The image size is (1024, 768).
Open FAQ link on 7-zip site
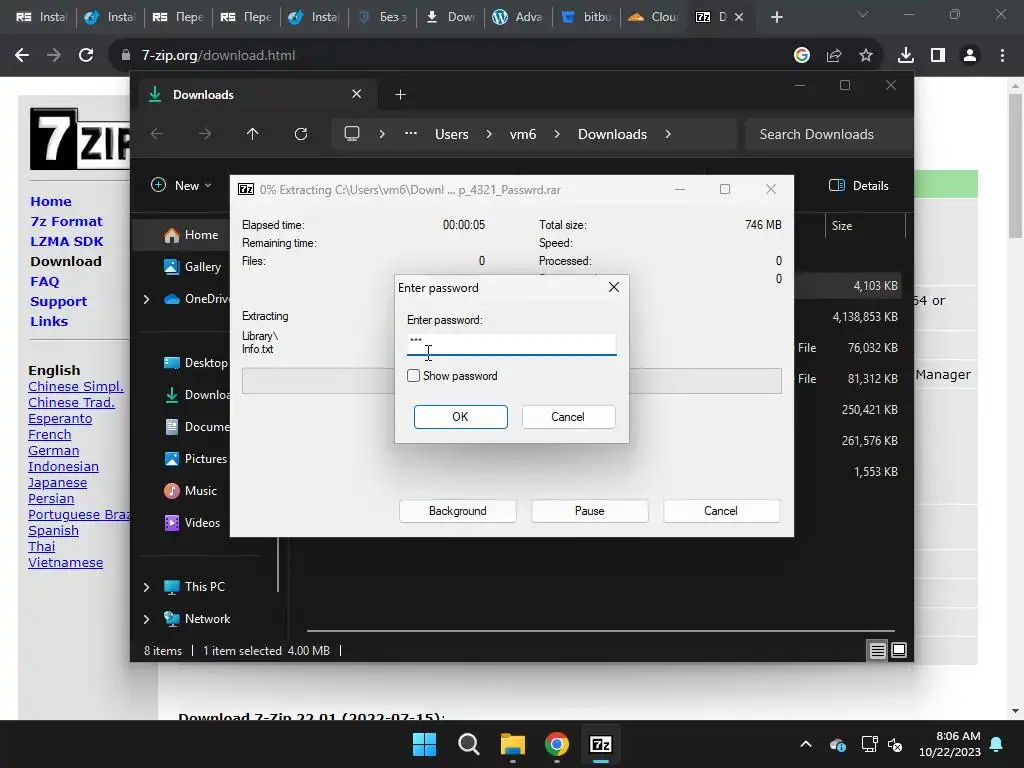pos(44,281)
